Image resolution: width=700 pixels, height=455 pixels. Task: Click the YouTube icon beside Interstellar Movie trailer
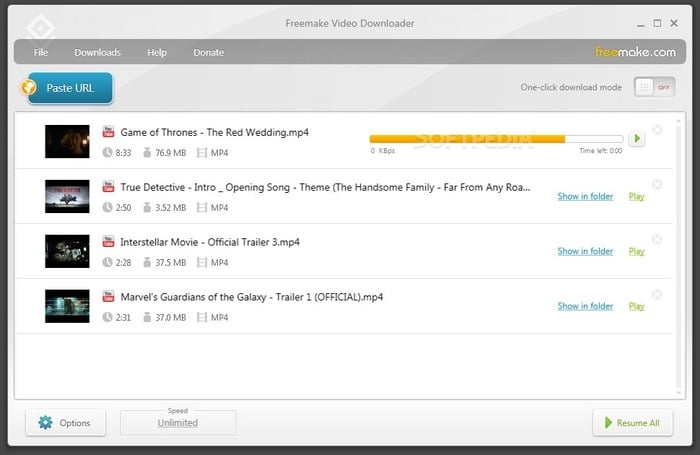coord(108,242)
